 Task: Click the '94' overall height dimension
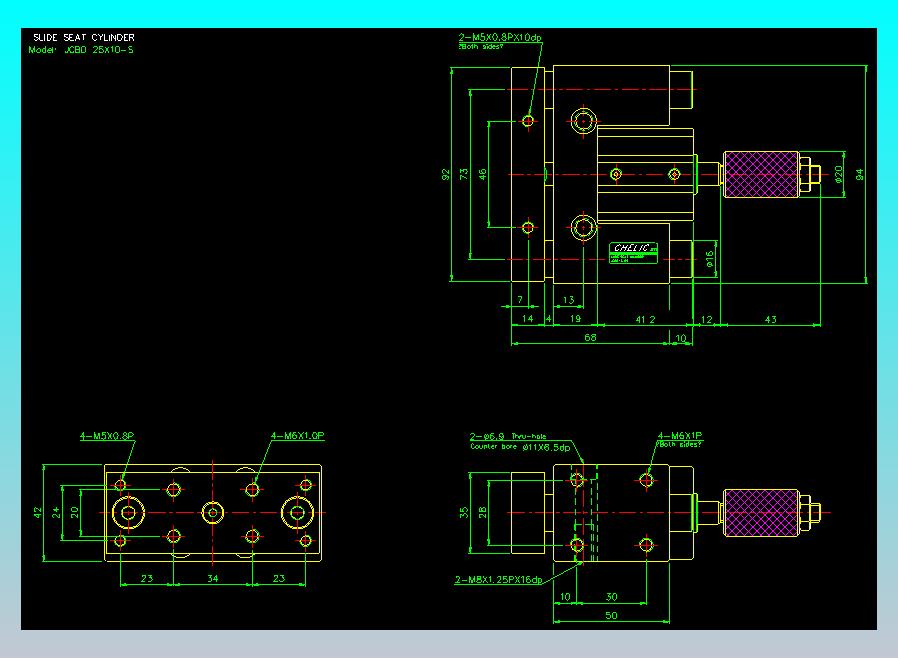click(859, 175)
